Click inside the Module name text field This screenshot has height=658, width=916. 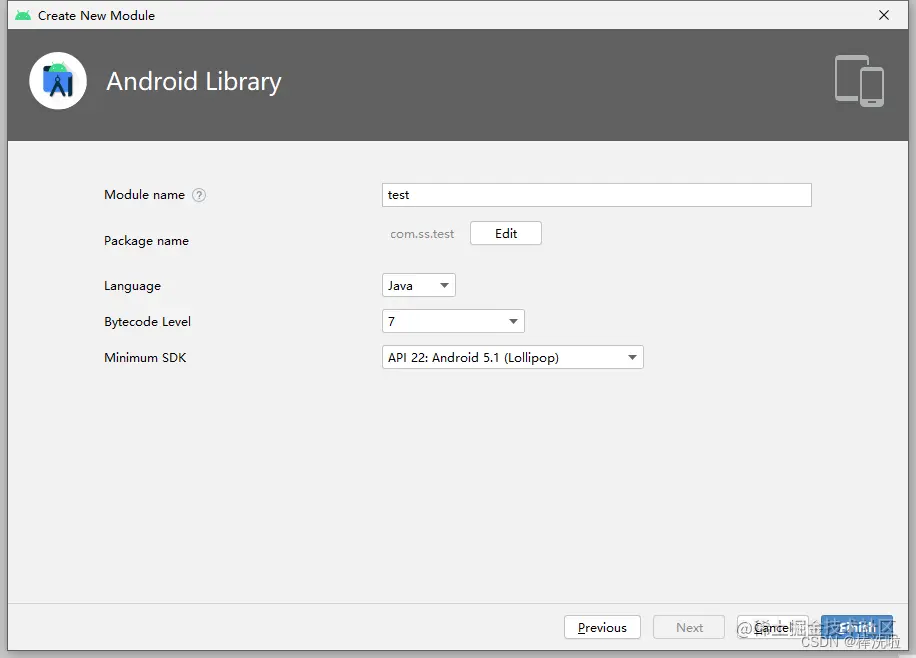click(596, 195)
